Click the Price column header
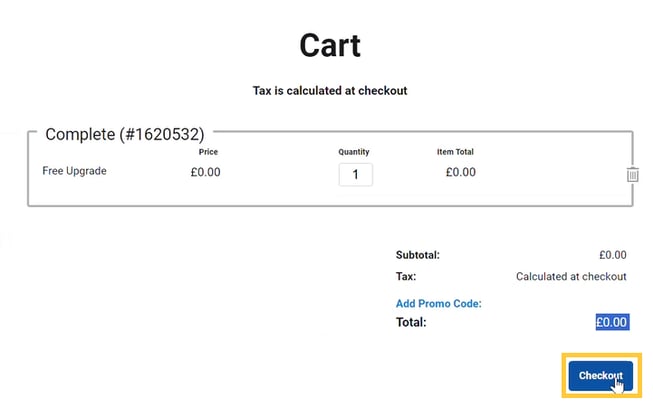This screenshot has height=408, width=653. click(x=208, y=152)
